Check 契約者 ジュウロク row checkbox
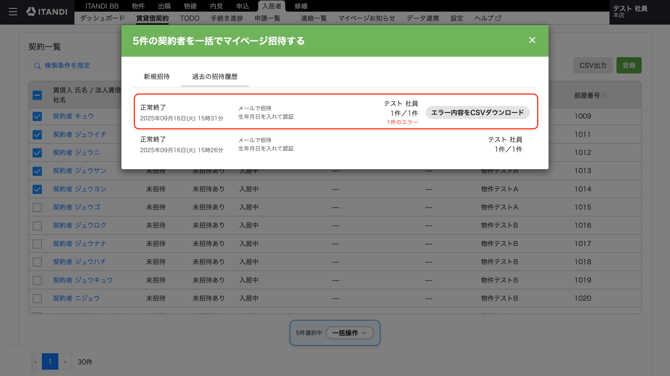 pos(37,226)
